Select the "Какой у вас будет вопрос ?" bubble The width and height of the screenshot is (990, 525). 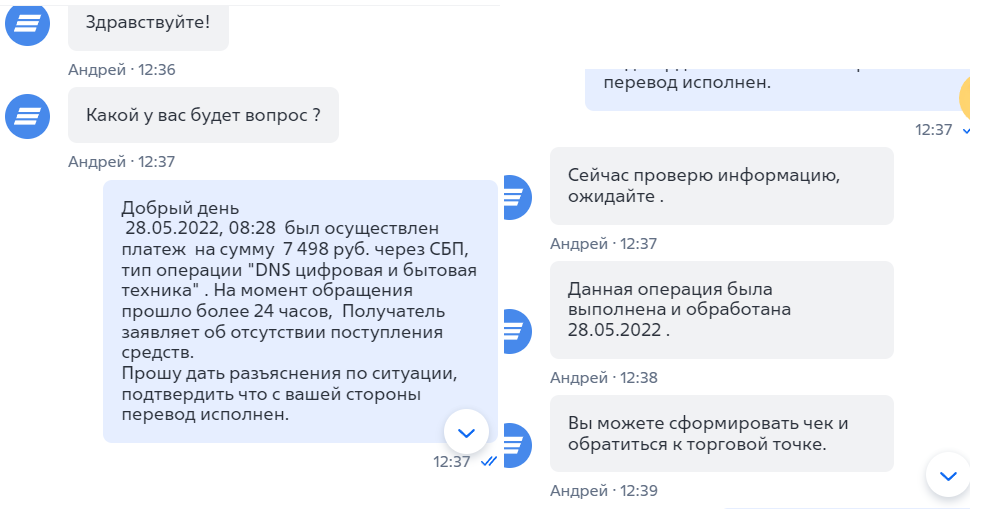pos(203,115)
